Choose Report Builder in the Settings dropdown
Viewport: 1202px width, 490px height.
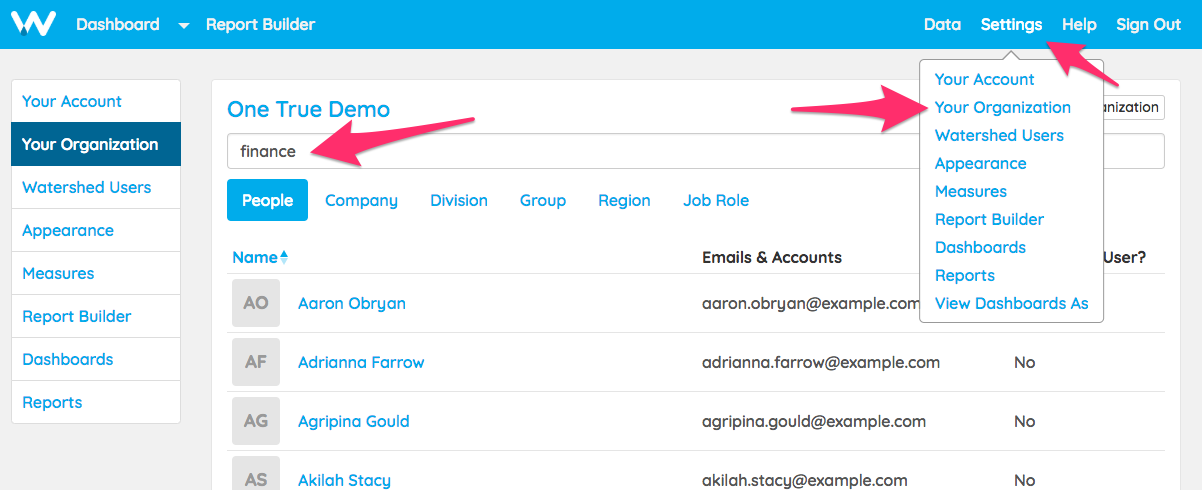(989, 219)
